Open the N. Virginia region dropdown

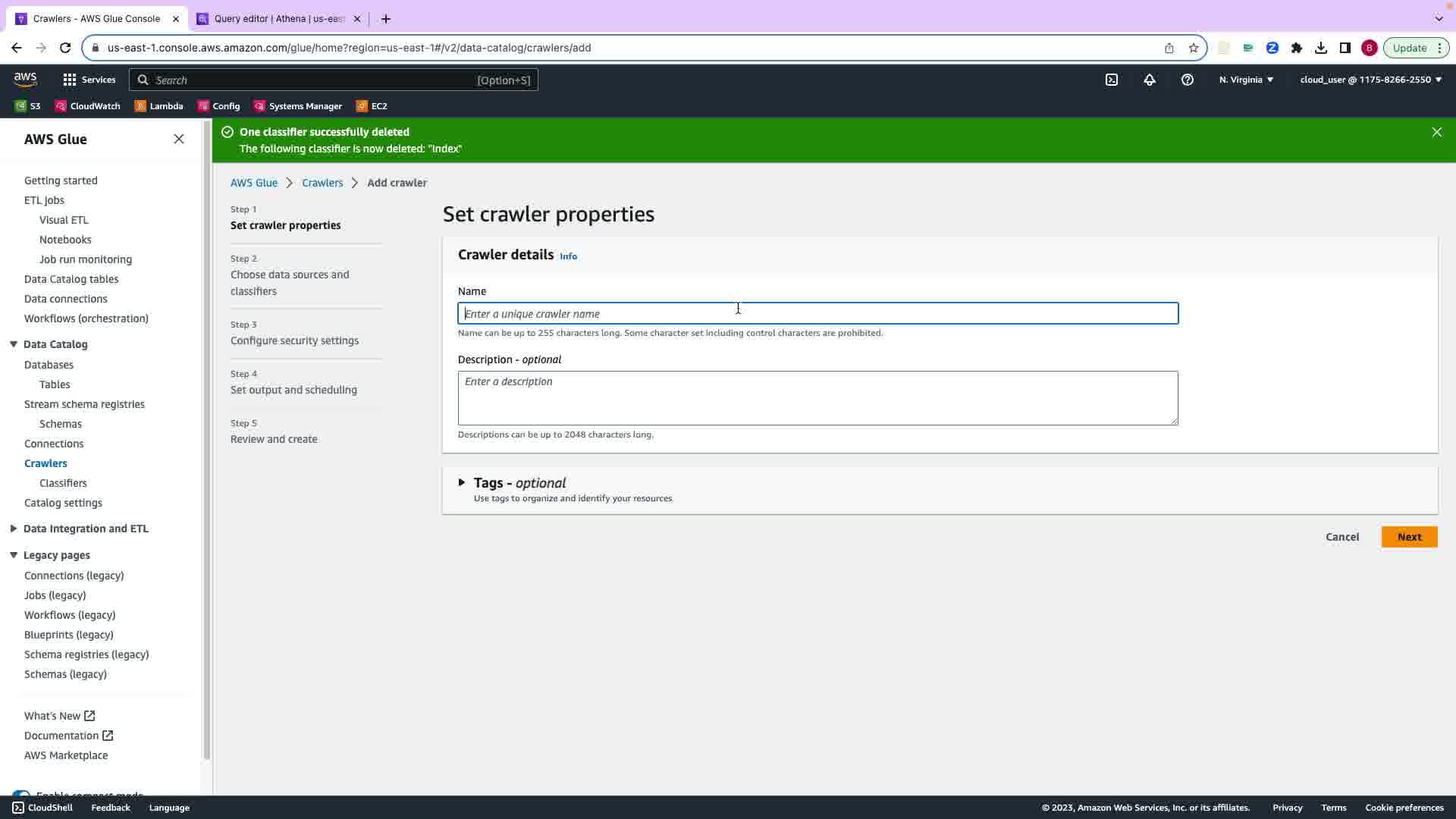(1246, 80)
